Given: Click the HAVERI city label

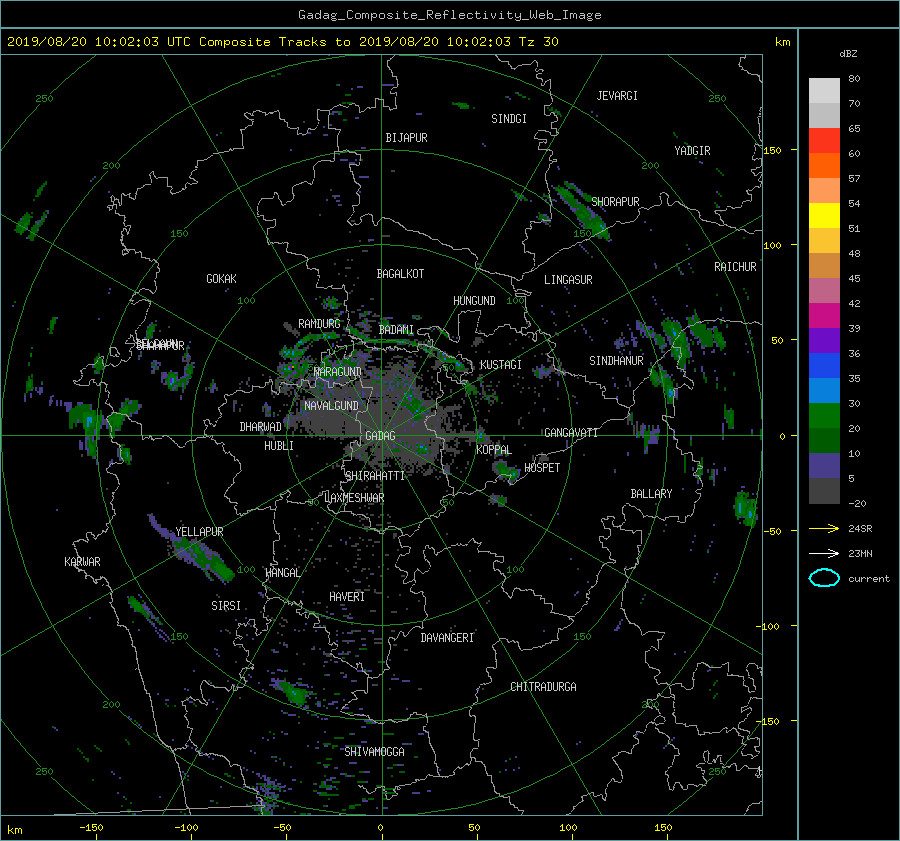Looking at the screenshot, I should coord(347,597).
